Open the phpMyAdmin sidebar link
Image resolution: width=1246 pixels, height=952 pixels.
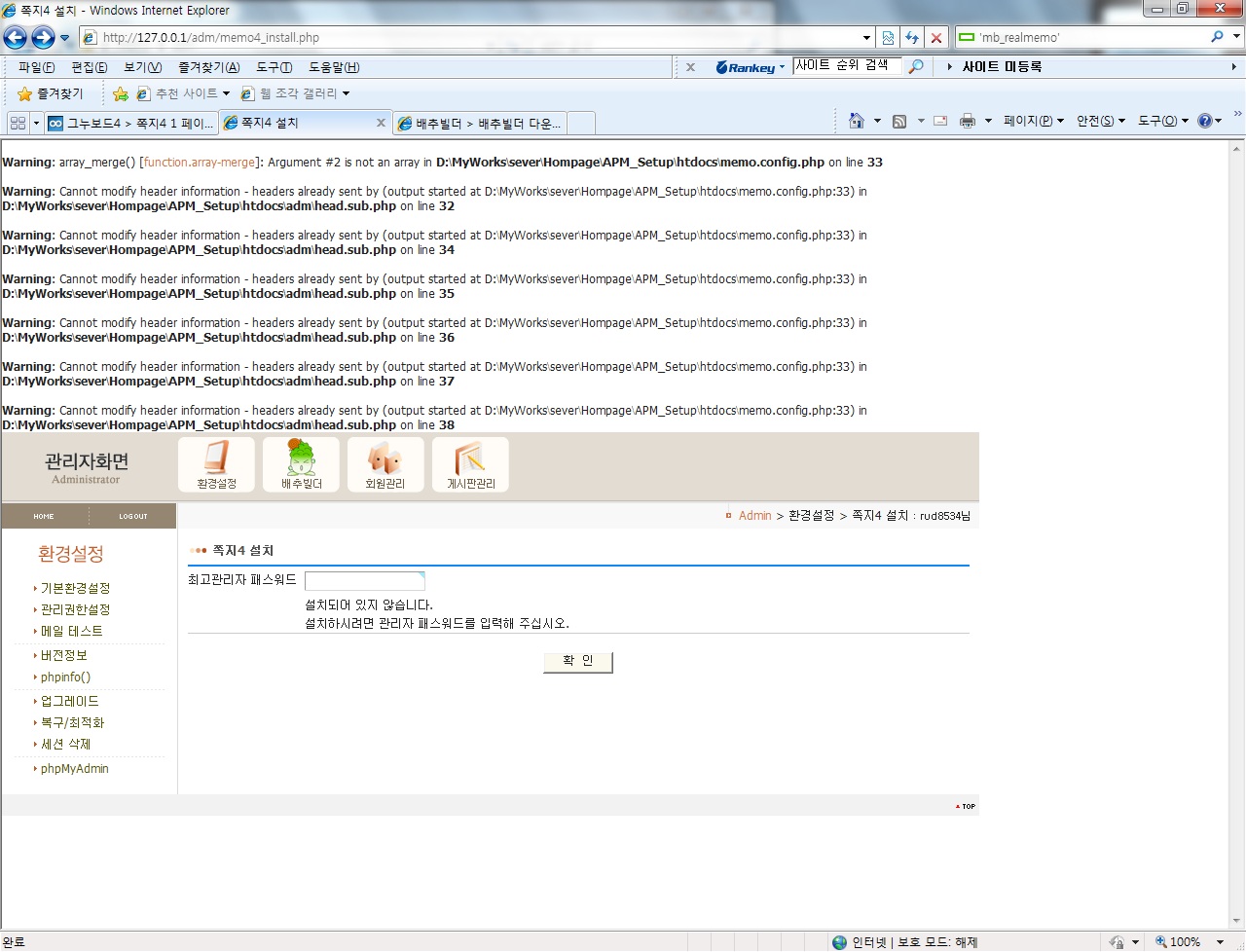coord(74,768)
